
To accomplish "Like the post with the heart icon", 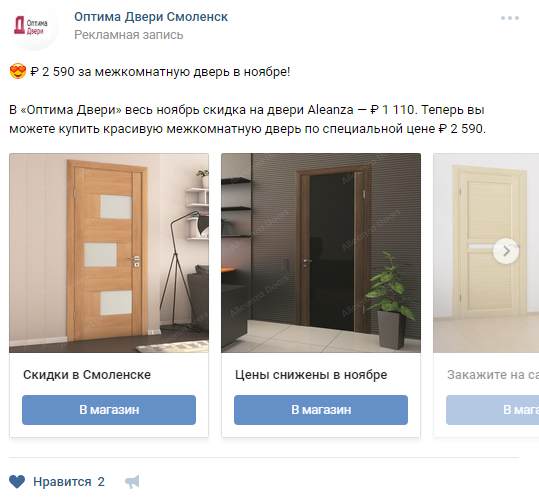I will (17, 482).
